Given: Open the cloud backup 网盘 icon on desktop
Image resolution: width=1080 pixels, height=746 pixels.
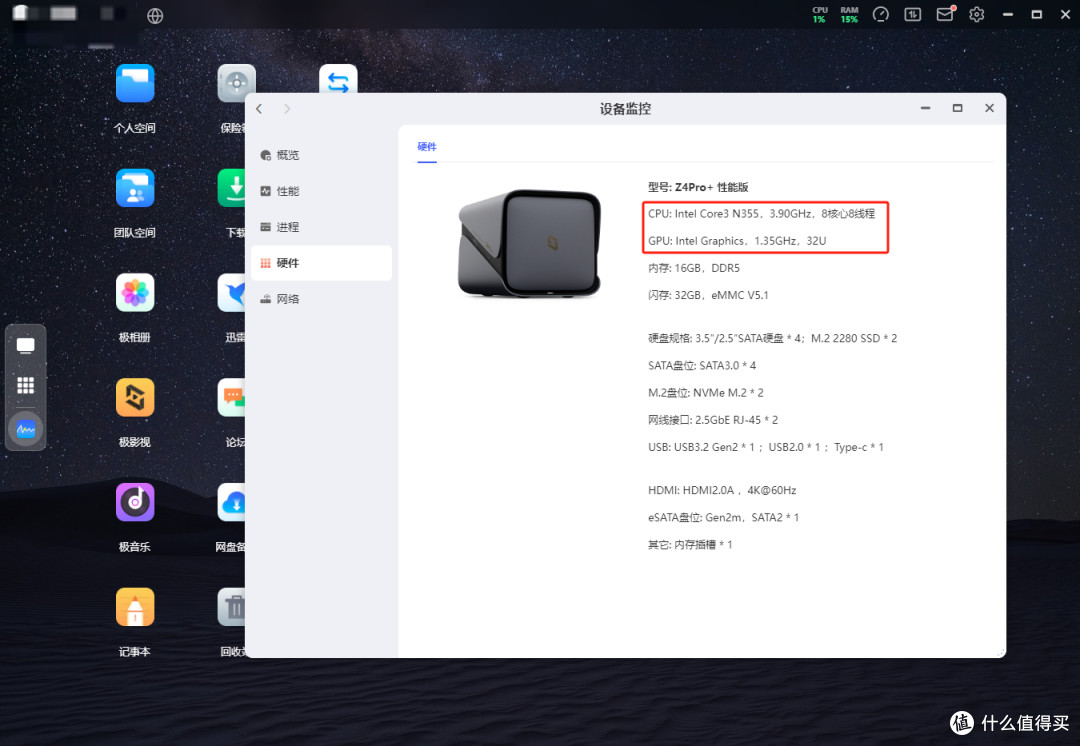Looking at the screenshot, I should [x=231, y=502].
